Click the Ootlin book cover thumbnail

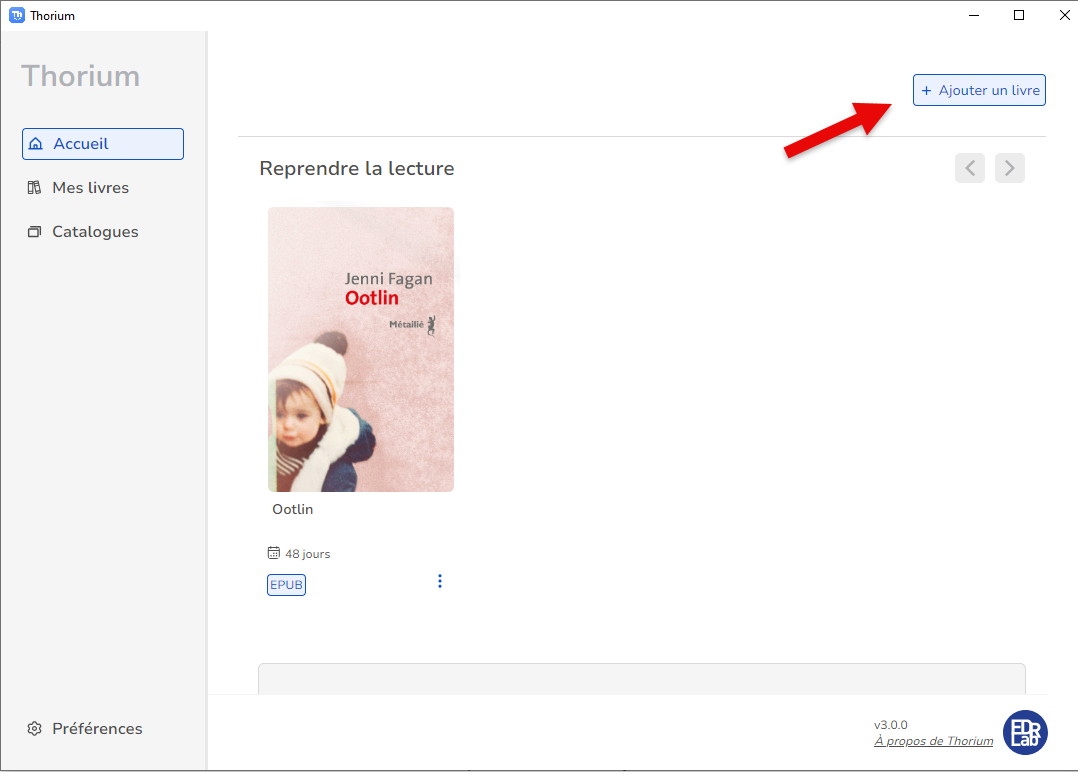click(361, 349)
